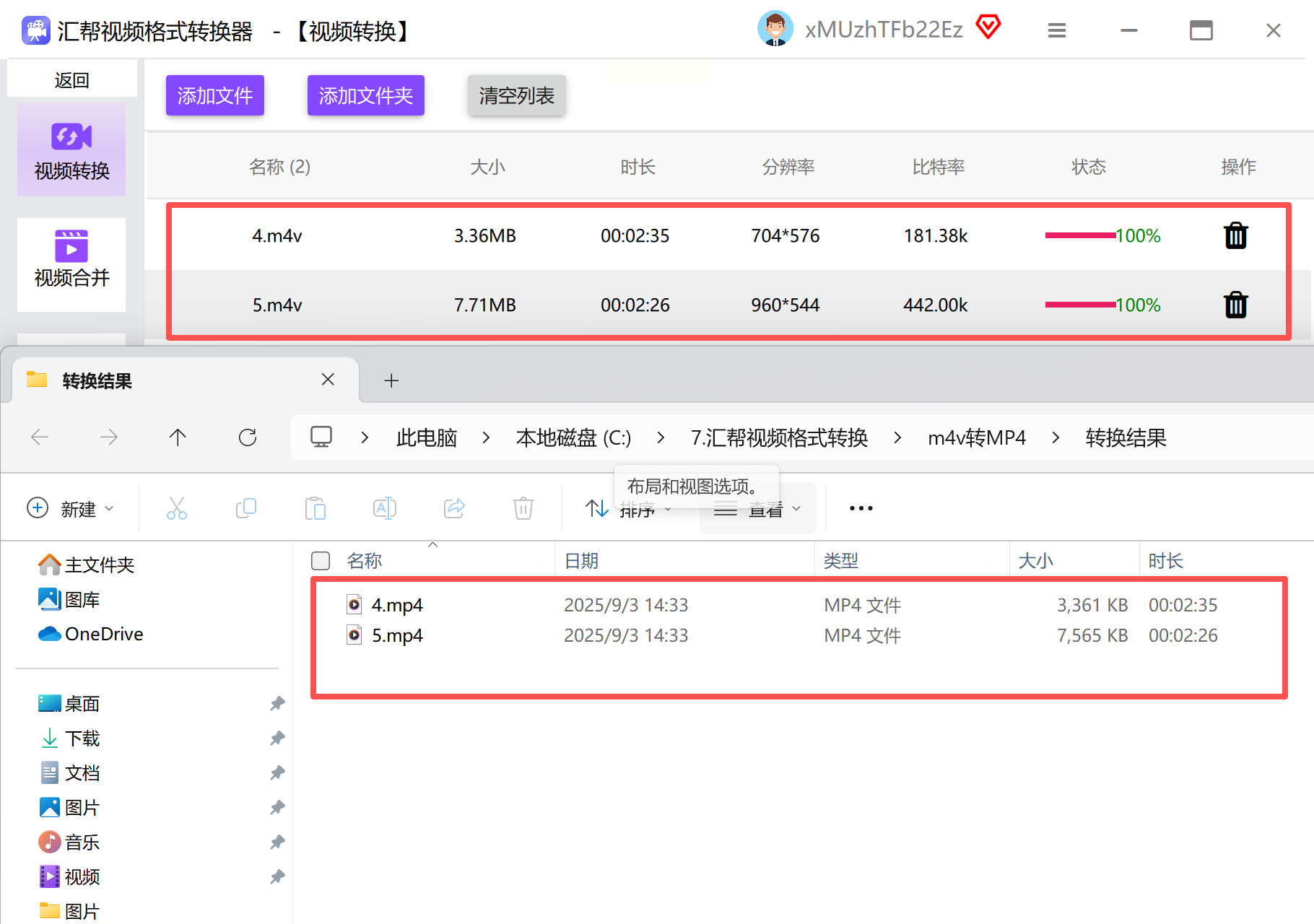Open the hamburger menu in title bar
Viewport: 1314px width, 924px height.
coord(1057,30)
